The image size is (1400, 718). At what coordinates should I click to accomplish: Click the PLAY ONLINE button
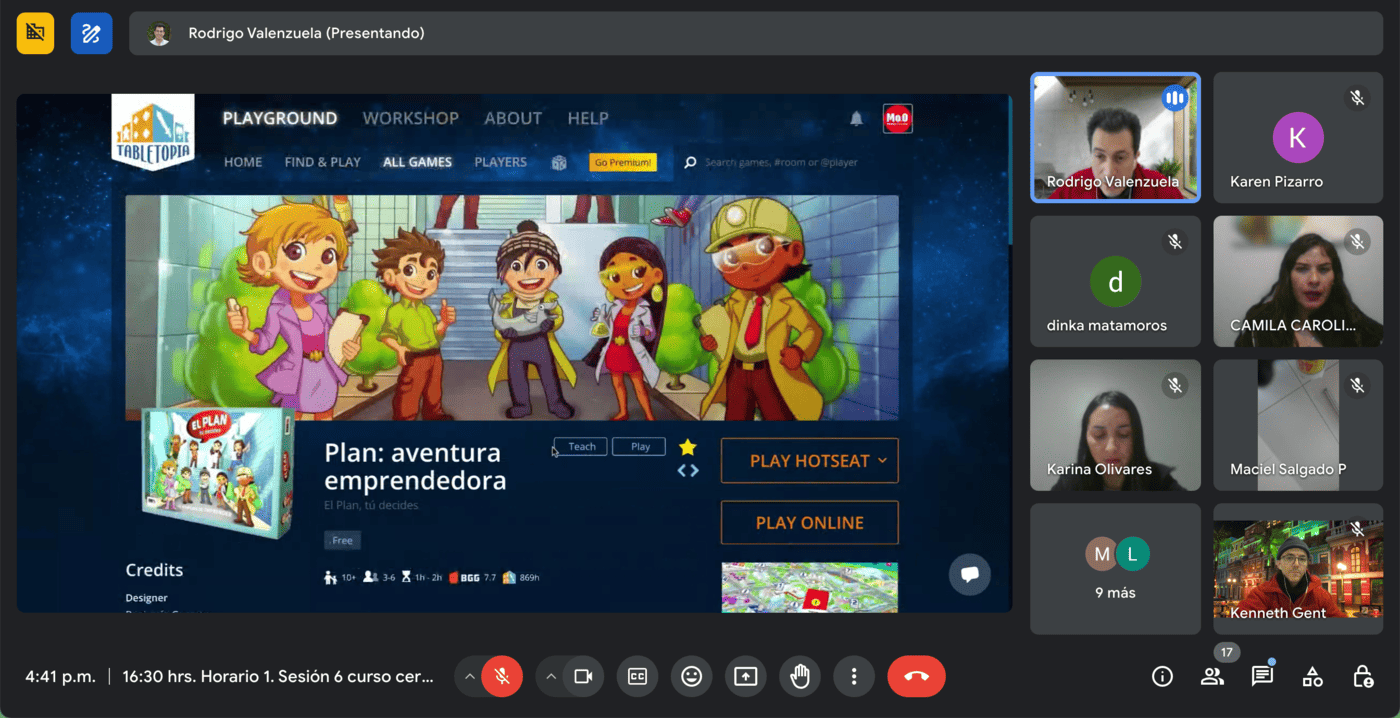coord(810,522)
